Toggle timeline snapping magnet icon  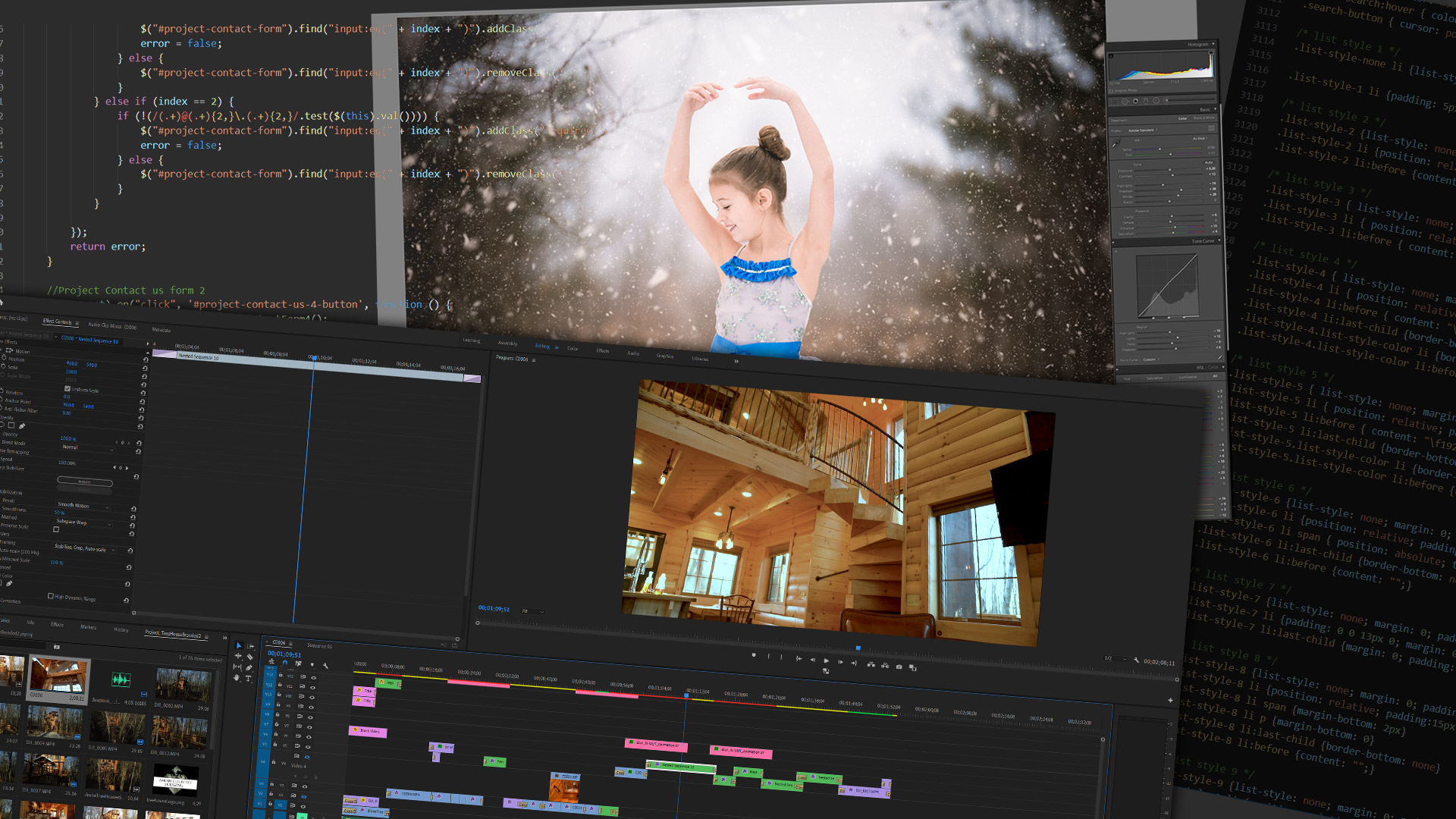[x=285, y=662]
